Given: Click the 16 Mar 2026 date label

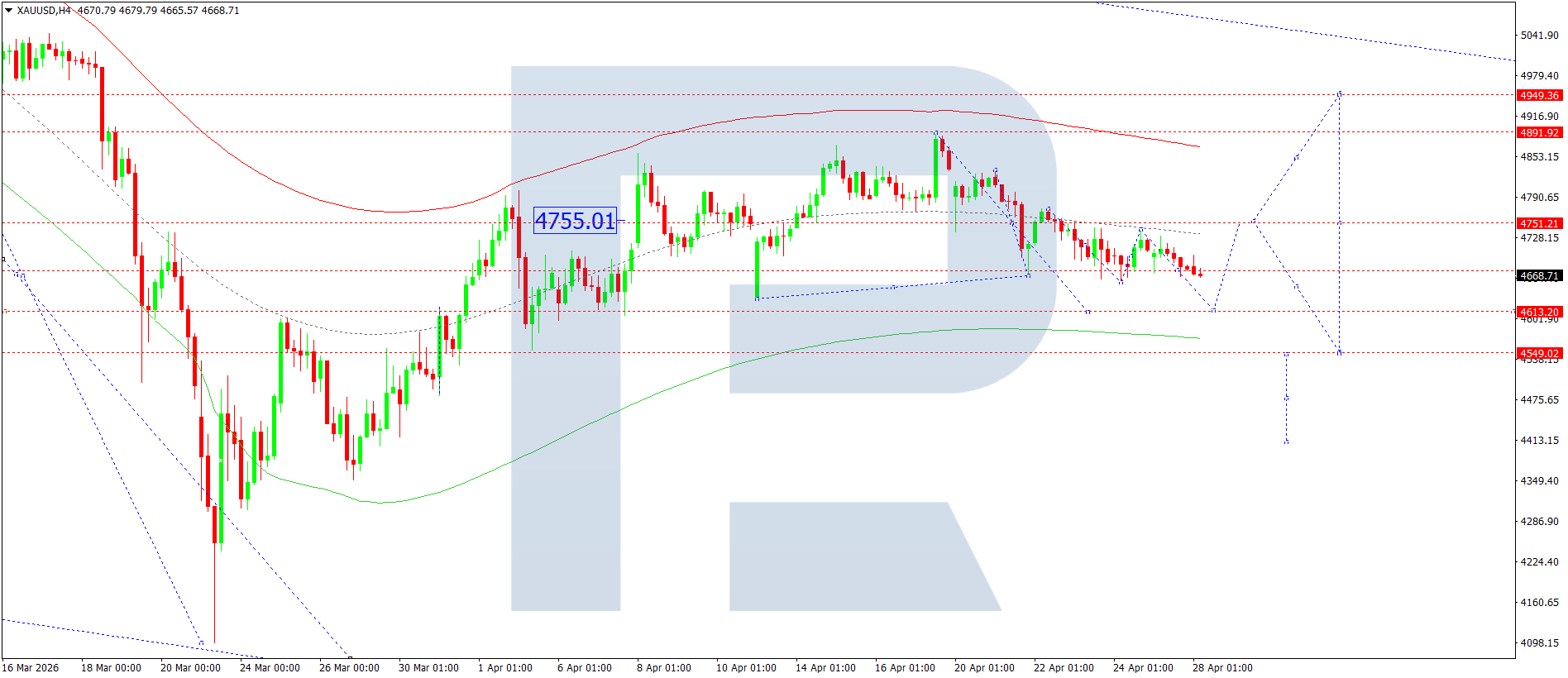Looking at the screenshot, I should coord(31,668).
